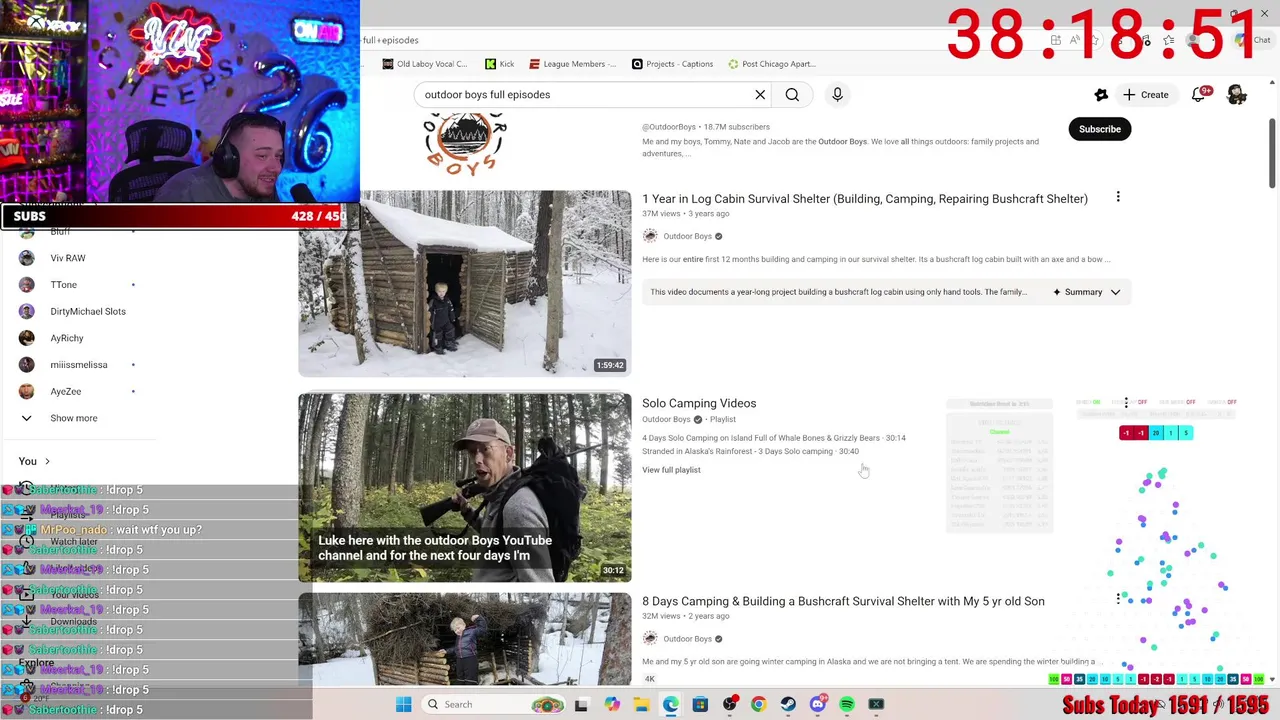This screenshot has height=720, width=1280.
Task: Open the Windows Start menu
Action: tap(403, 704)
